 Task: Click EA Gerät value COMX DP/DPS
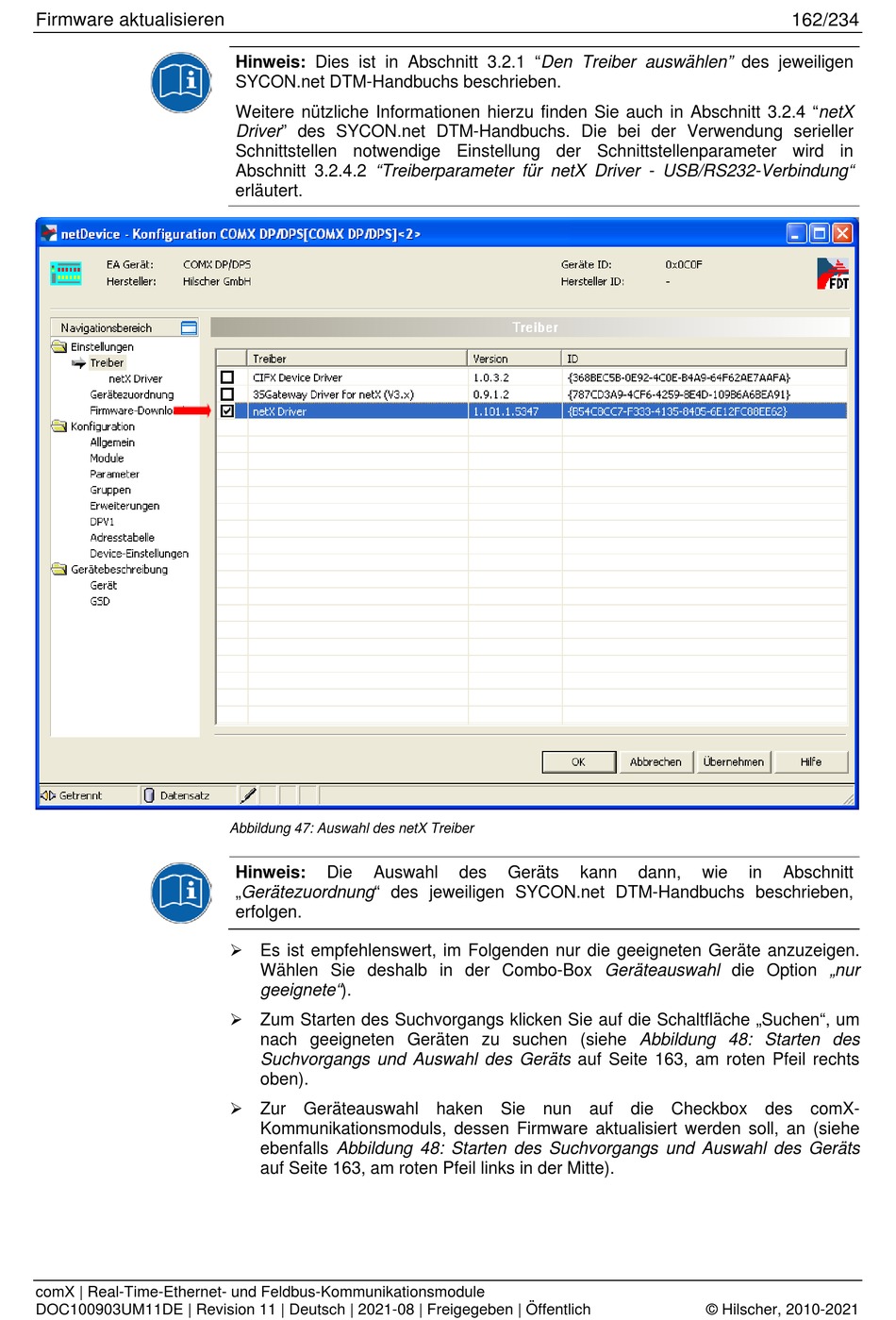pyautogui.click(x=217, y=264)
